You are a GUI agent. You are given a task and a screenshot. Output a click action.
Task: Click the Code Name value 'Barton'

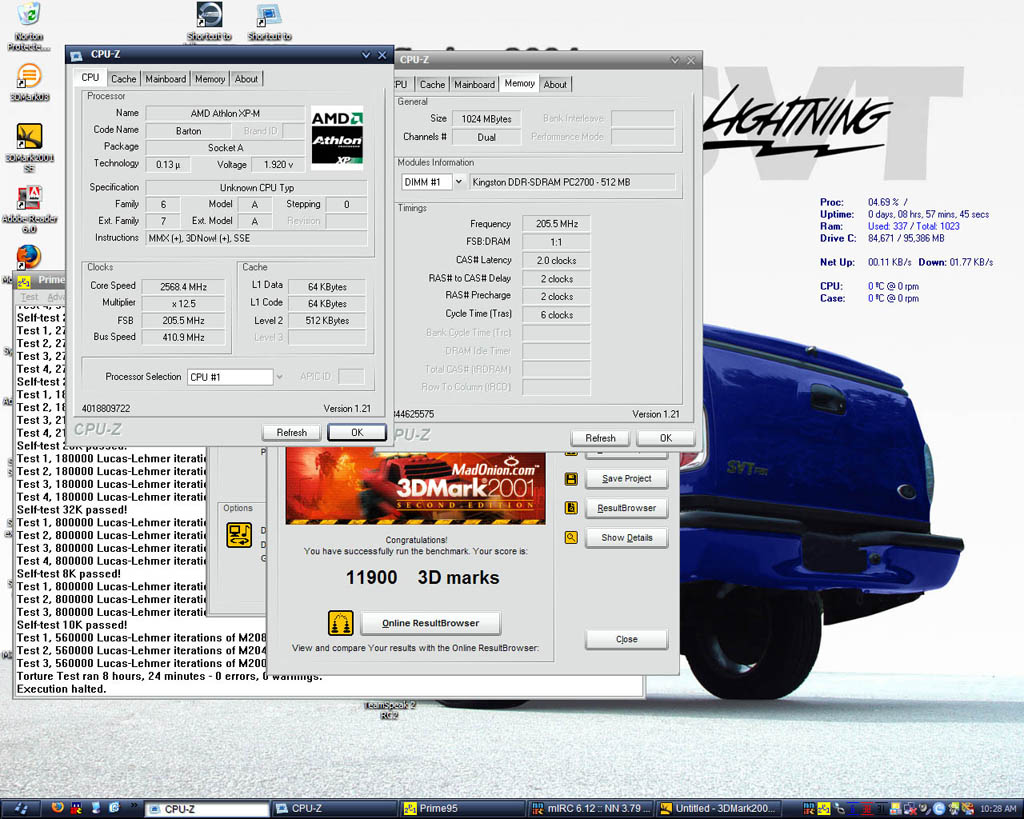(x=188, y=131)
